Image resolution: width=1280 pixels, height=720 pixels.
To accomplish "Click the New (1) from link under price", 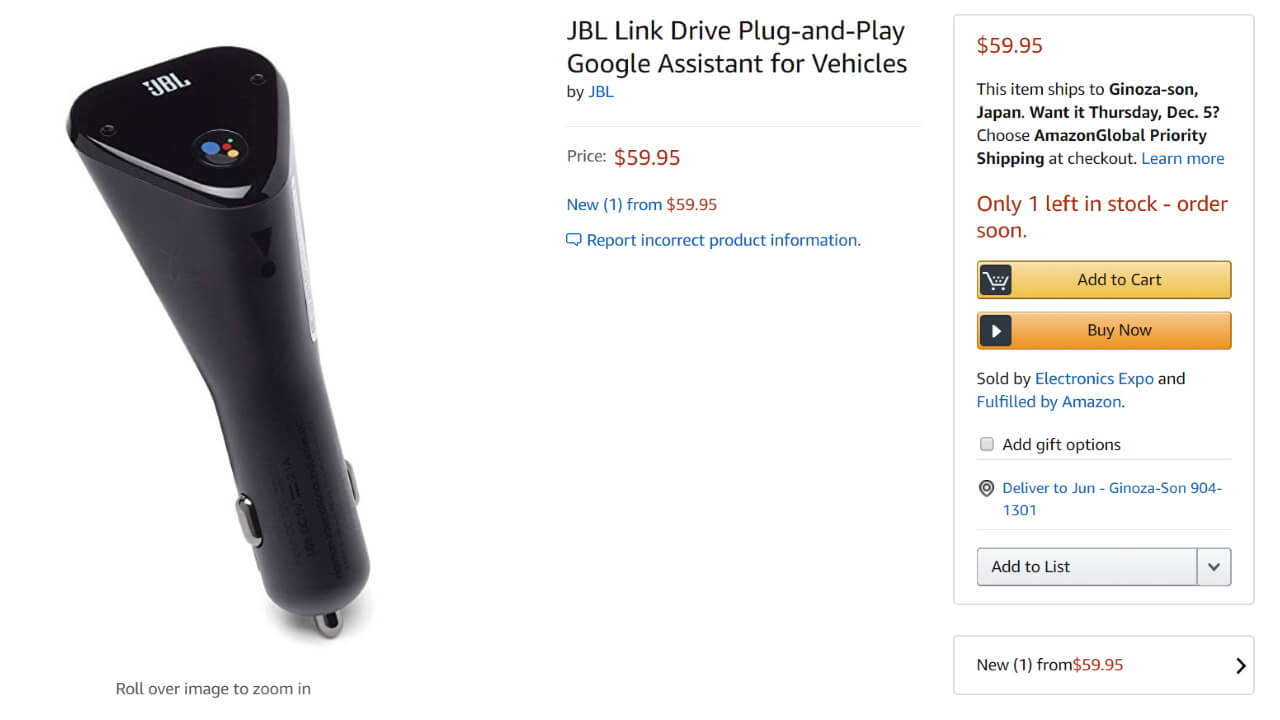I will point(614,205).
